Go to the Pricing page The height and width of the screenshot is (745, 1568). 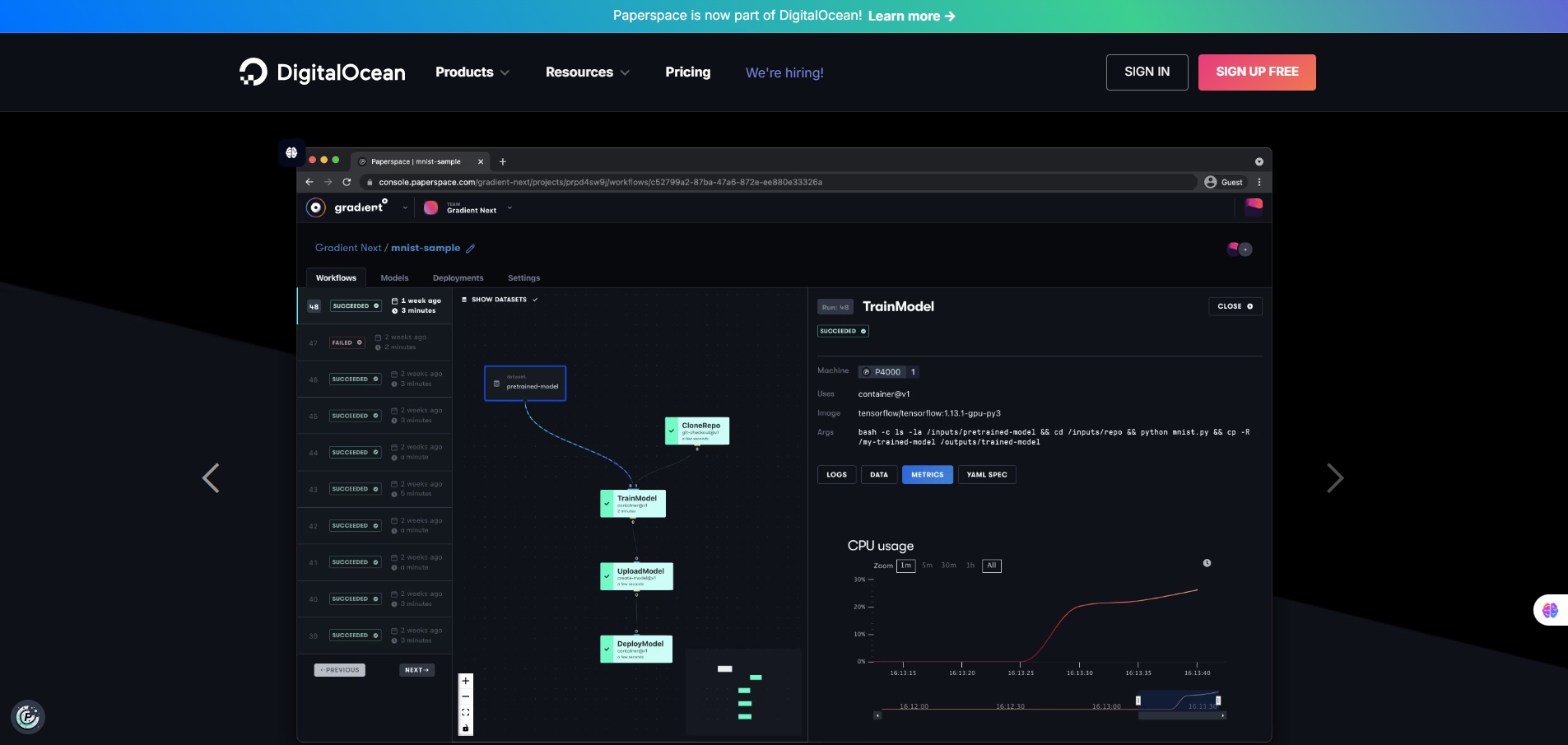click(688, 72)
